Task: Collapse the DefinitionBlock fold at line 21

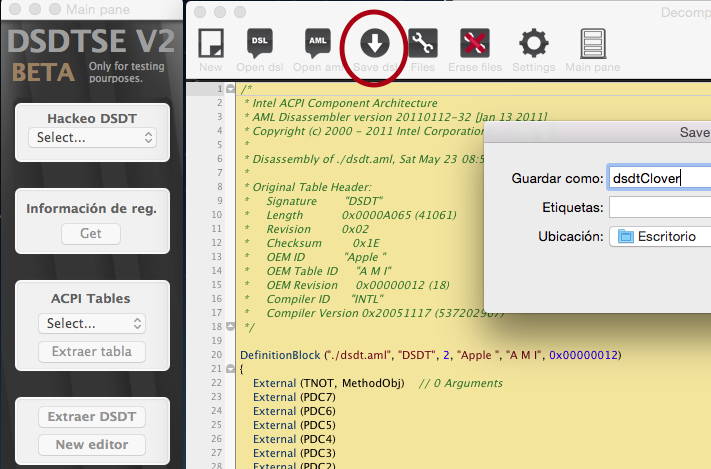Action: [230, 369]
